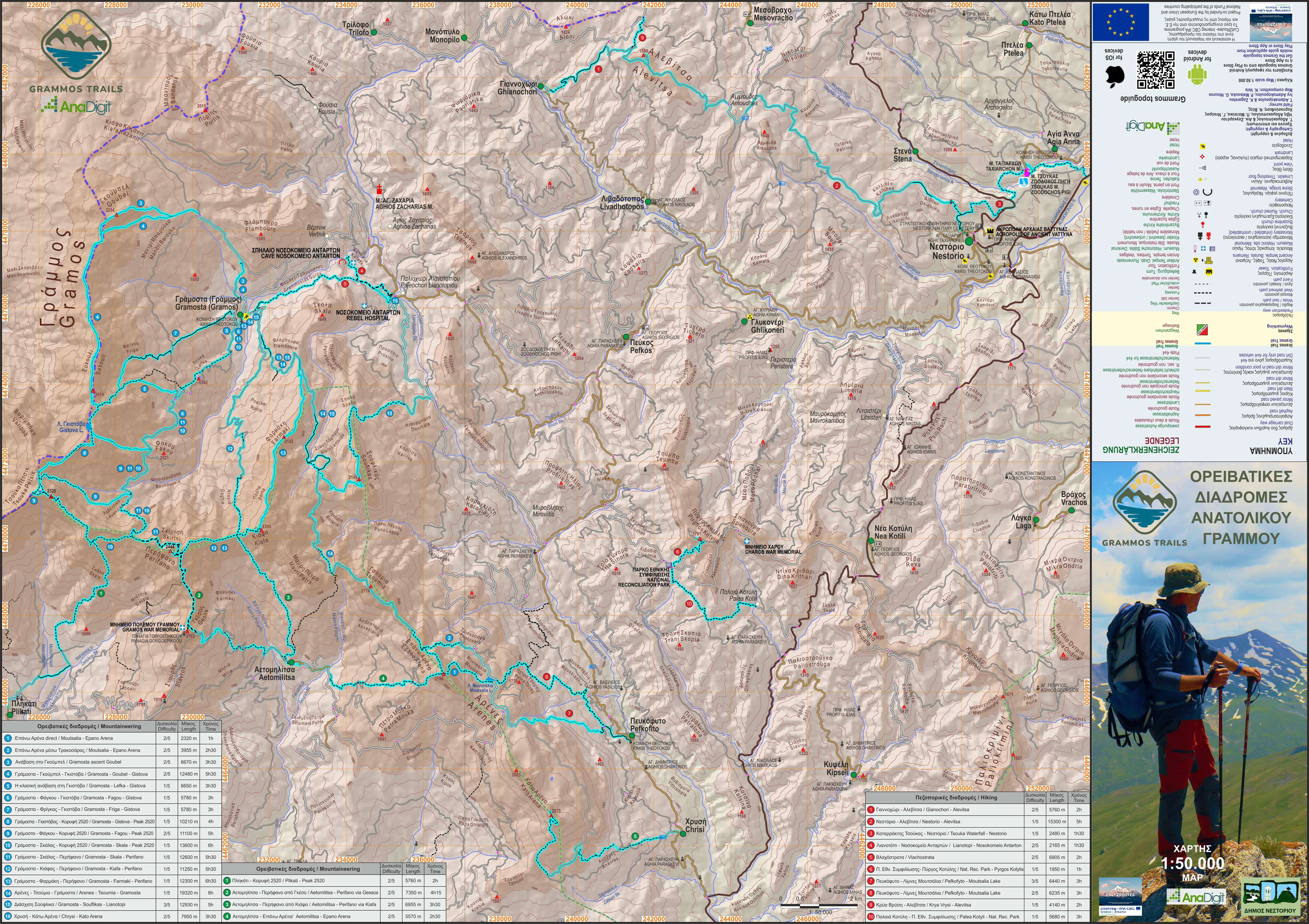This screenshot has height=924, width=1309.
Task: Click the 'GRAMOS WAR MEMORIAL' map label
Action: click(x=151, y=630)
